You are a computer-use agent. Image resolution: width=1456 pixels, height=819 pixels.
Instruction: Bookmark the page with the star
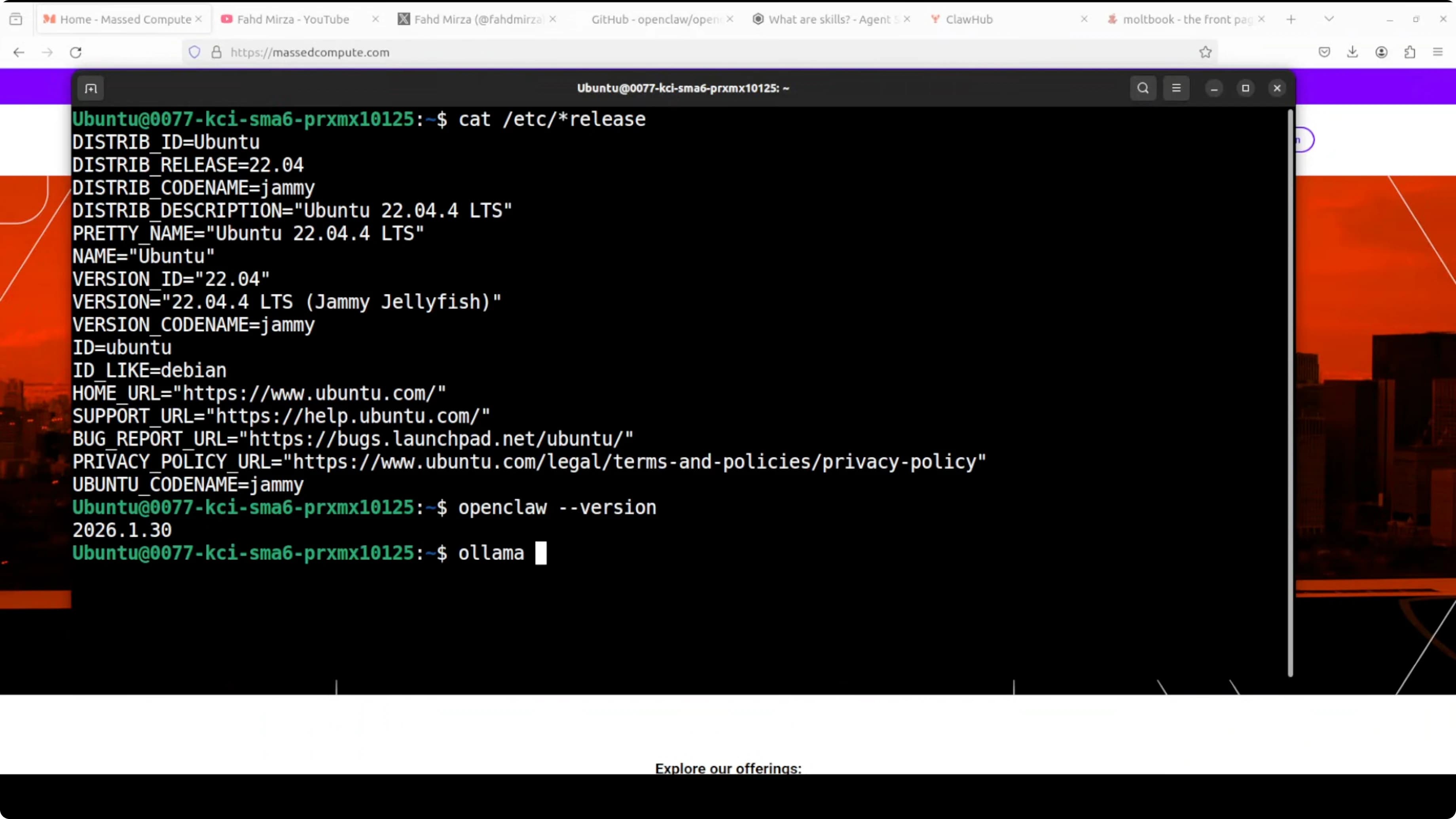(x=1205, y=52)
